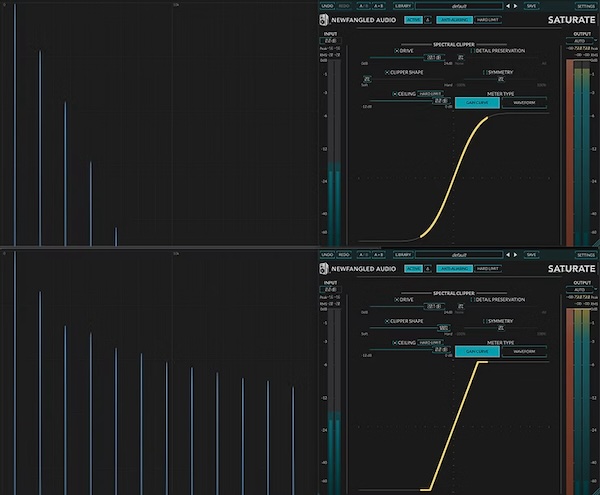The height and width of the screenshot is (495, 600).
Task: Click the A/B compare button in lower plugin
Action: (364, 255)
